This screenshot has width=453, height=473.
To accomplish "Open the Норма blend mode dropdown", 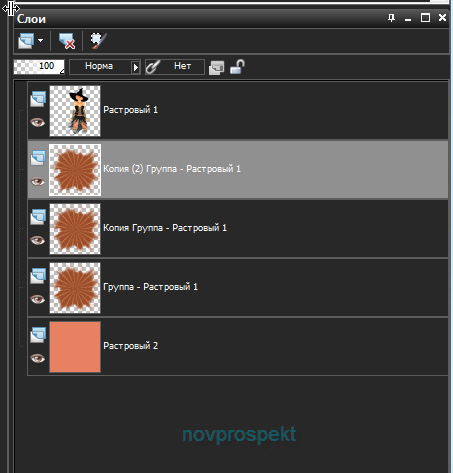I will (x=105, y=67).
